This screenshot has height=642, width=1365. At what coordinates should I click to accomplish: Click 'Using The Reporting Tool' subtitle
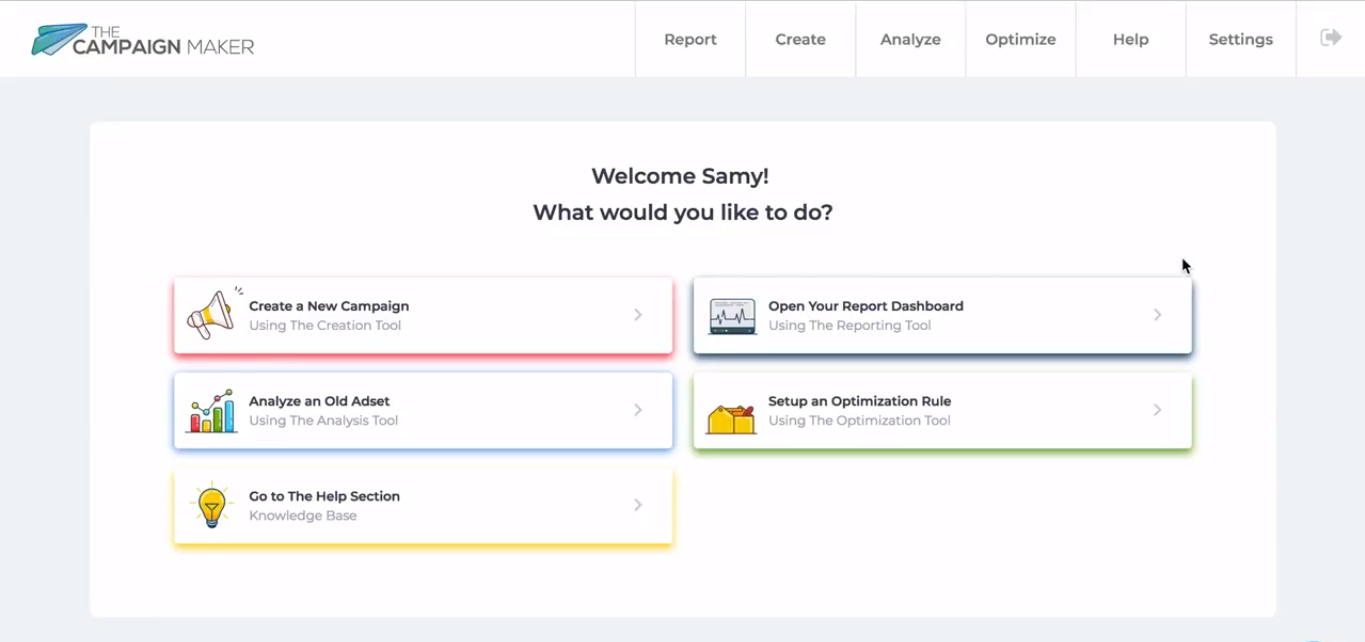[x=849, y=325]
